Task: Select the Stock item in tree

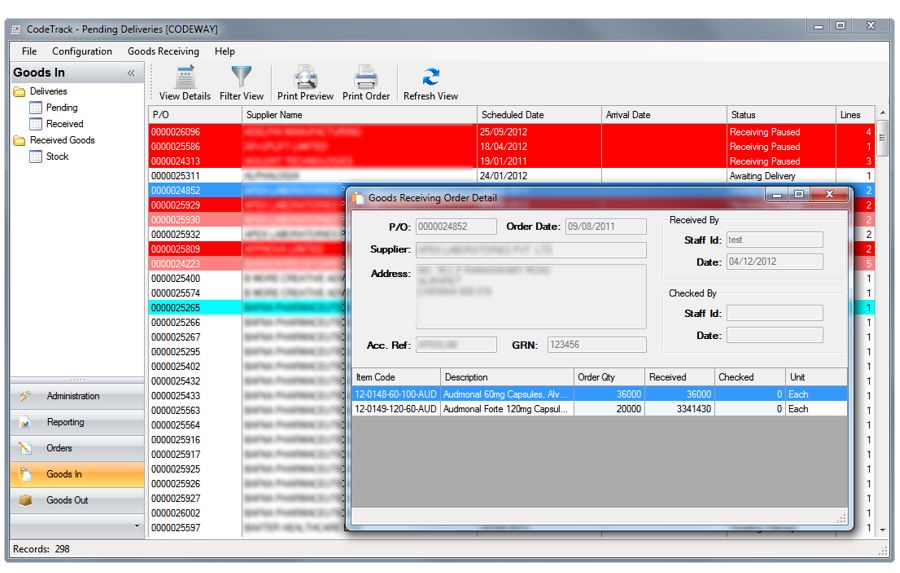Action: coord(57,156)
